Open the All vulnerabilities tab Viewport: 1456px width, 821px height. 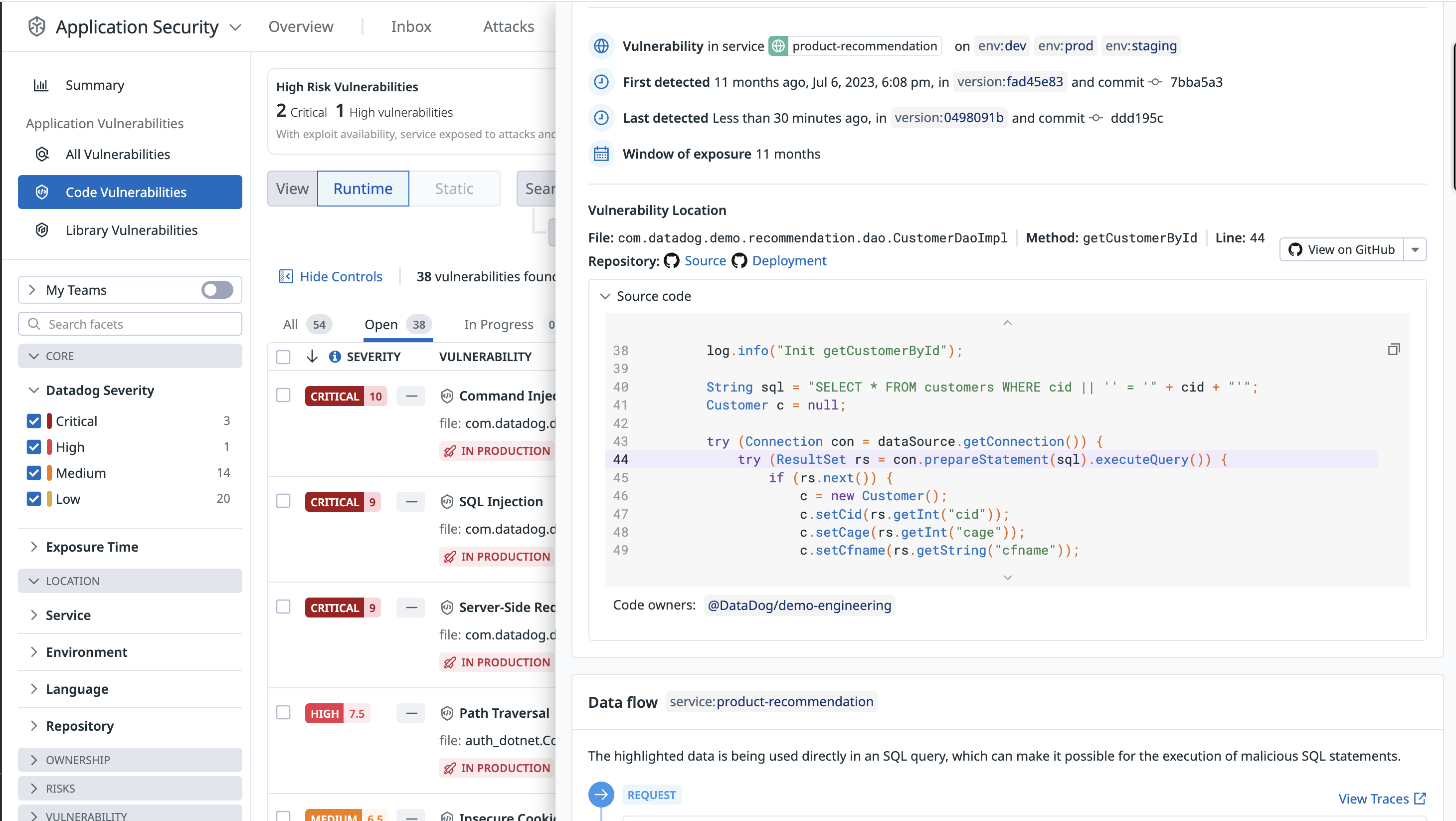[291, 325]
